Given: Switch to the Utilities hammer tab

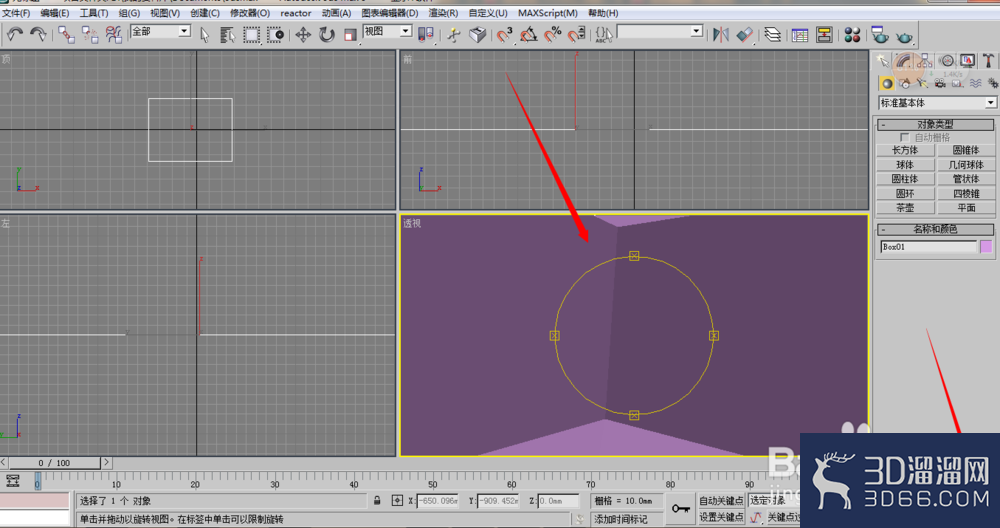Looking at the screenshot, I should pyautogui.click(x=989, y=61).
